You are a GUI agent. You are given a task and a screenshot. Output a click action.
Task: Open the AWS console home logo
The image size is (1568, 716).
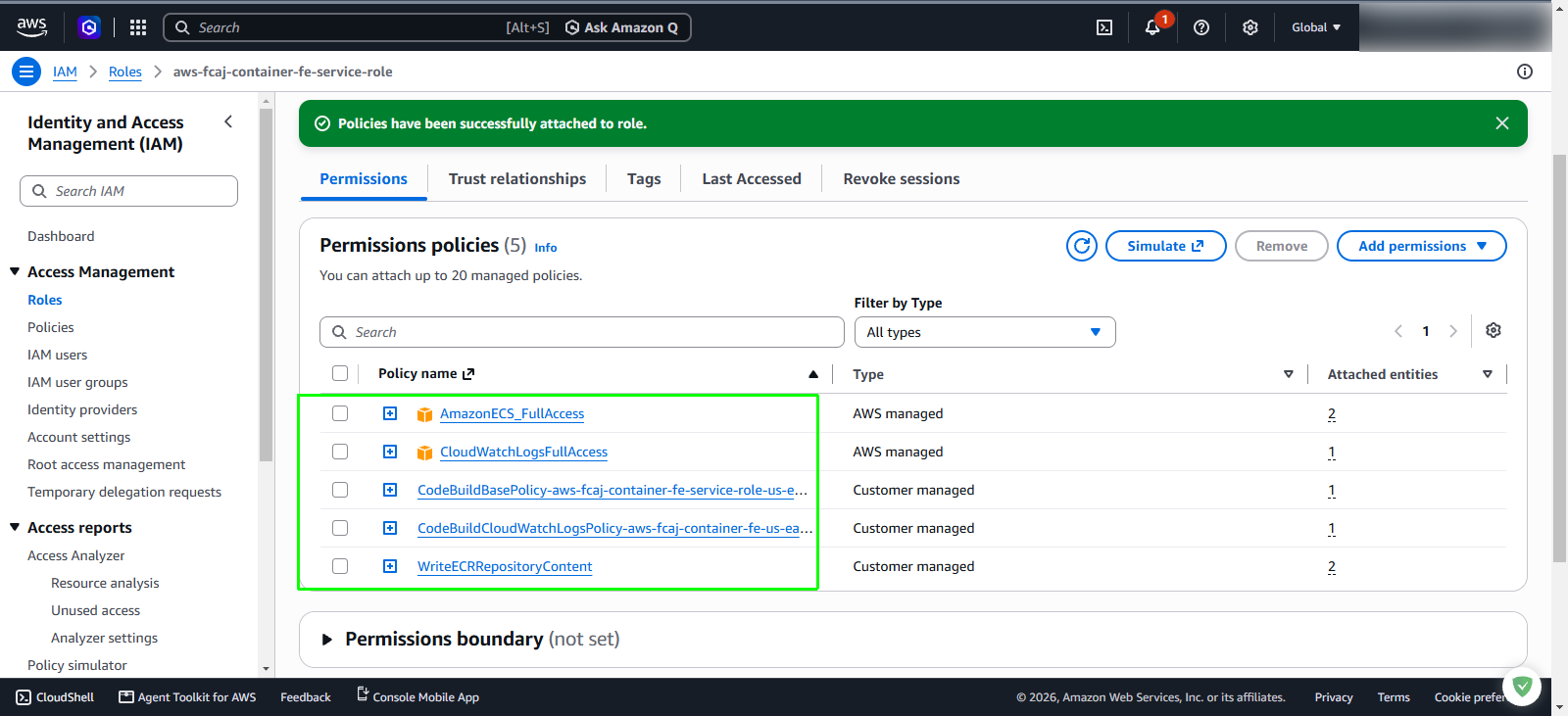point(31,27)
